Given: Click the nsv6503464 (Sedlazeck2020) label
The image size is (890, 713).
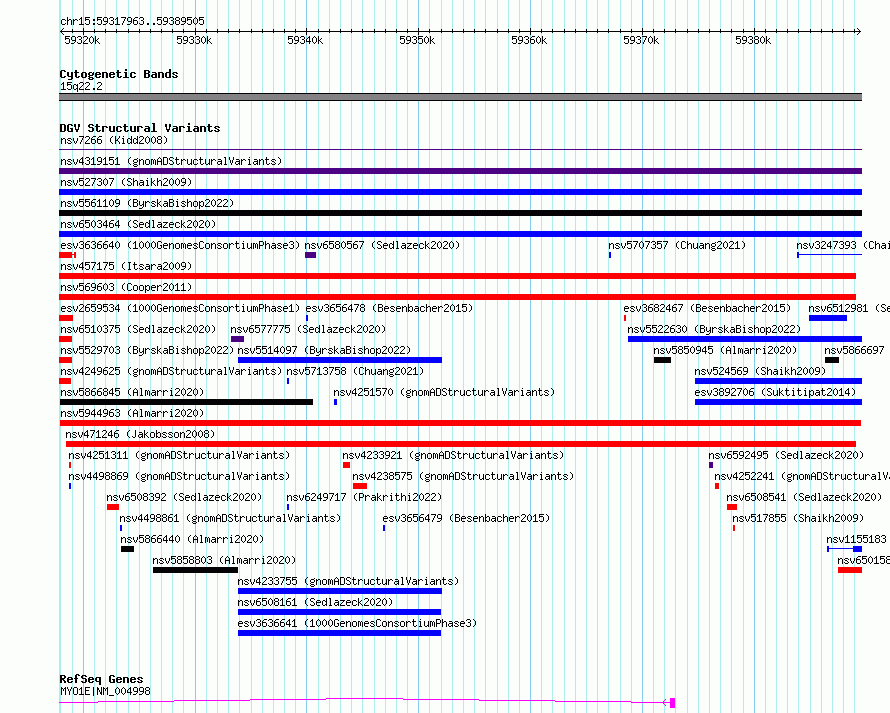Looking at the screenshot, I should click(x=138, y=224).
